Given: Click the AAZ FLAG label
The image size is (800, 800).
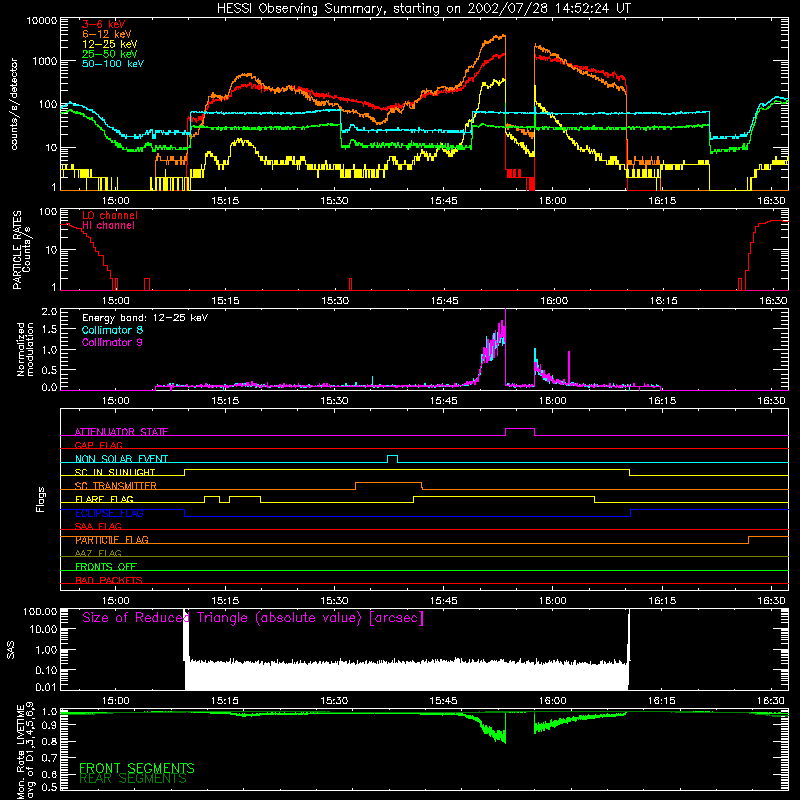Looking at the screenshot, I should [x=98, y=553].
